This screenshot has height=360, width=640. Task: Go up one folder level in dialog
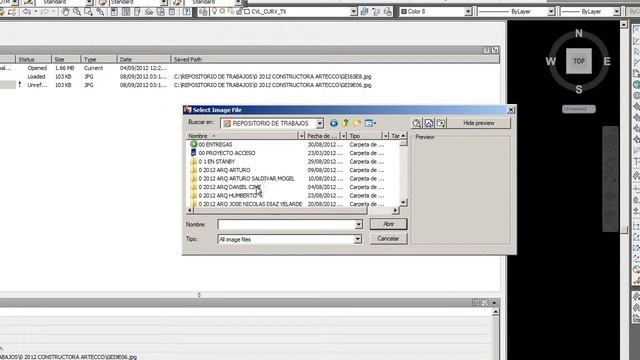pyautogui.click(x=345, y=123)
